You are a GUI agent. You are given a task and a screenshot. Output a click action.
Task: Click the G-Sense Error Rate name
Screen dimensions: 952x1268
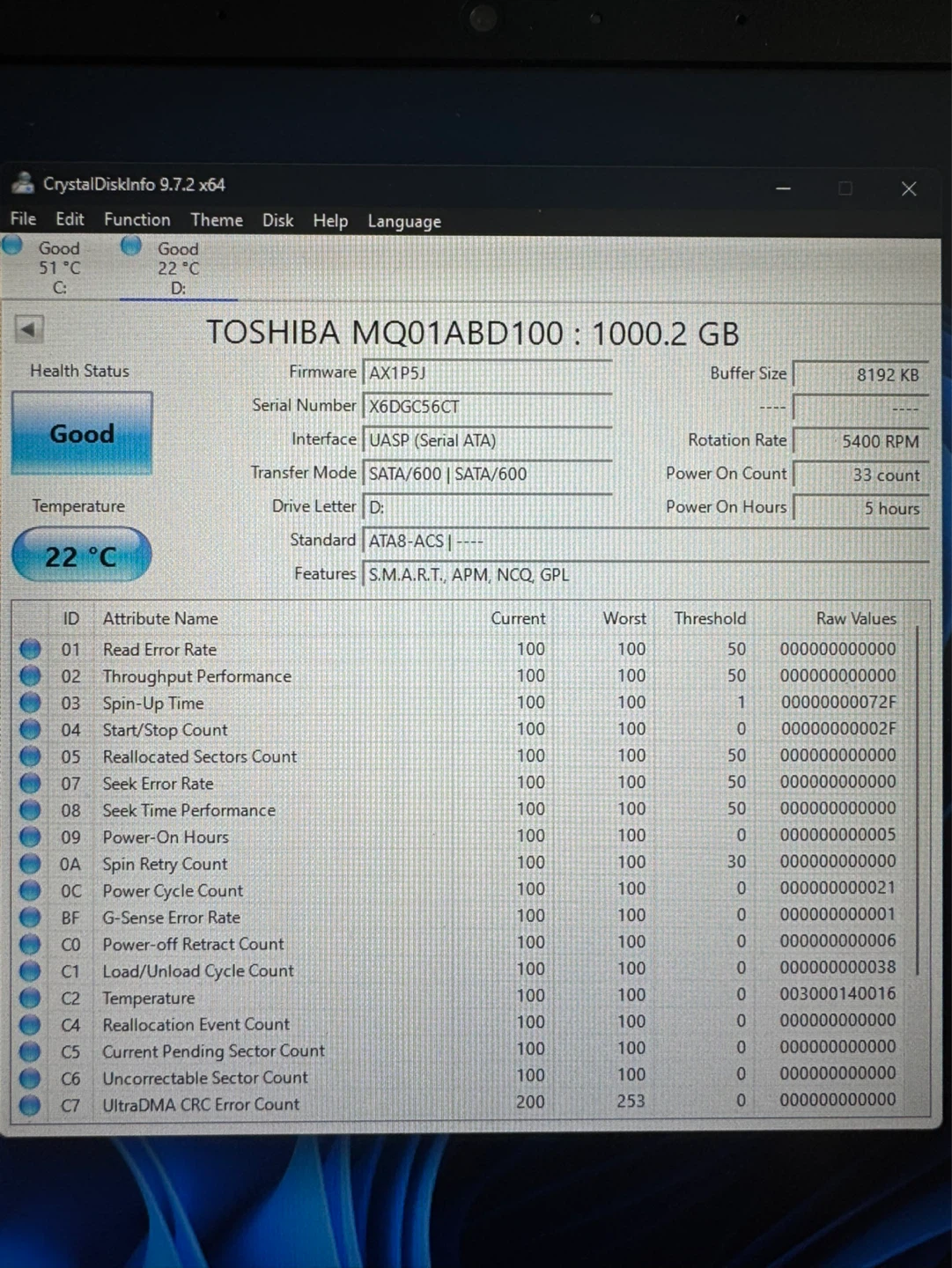tap(172, 918)
